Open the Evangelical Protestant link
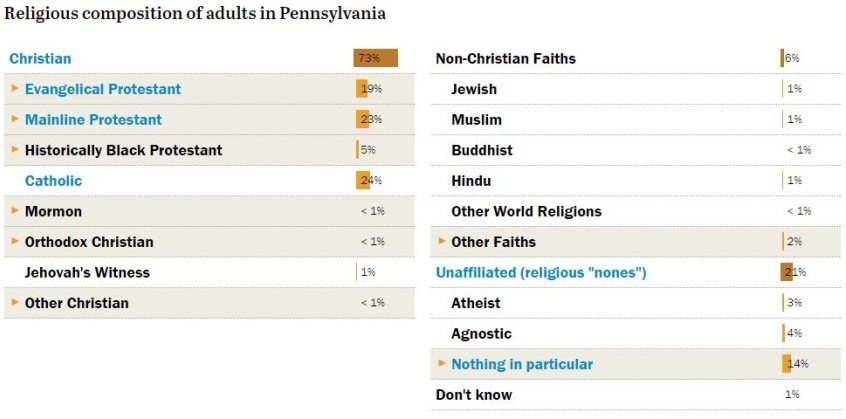Image resolution: width=846 pixels, height=419 pixels. [x=103, y=89]
